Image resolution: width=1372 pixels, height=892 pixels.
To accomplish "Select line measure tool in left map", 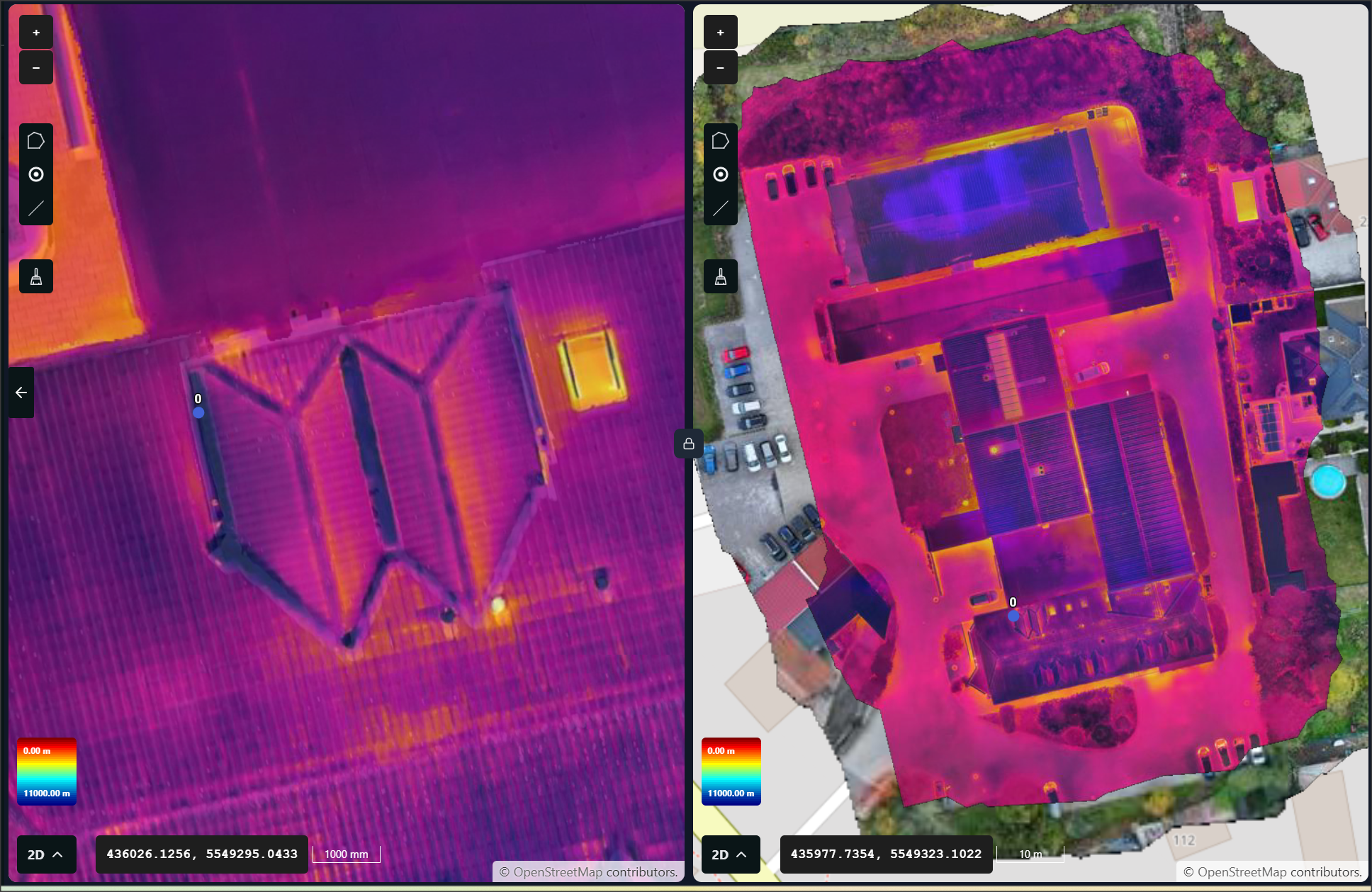I will [36, 208].
